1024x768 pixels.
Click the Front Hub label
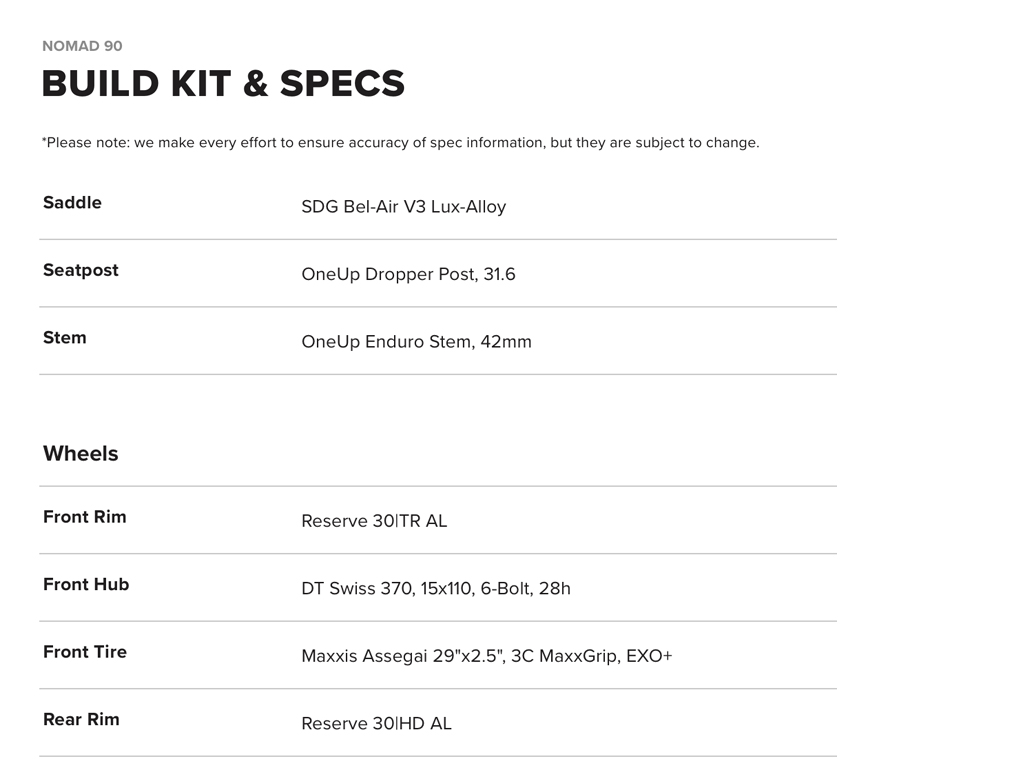tap(86, 585)
